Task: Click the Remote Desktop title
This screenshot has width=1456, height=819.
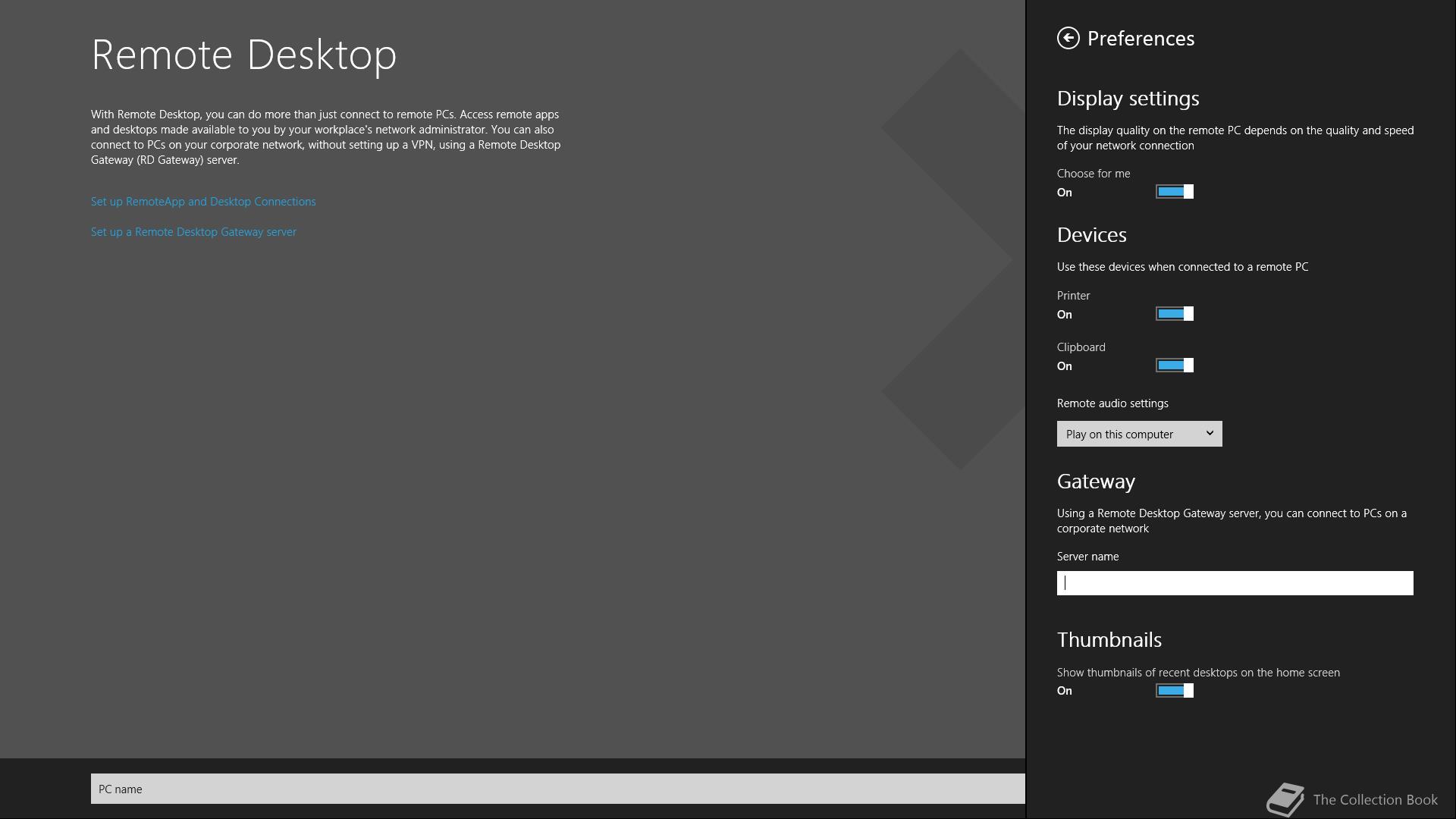Action: (243, 55)
